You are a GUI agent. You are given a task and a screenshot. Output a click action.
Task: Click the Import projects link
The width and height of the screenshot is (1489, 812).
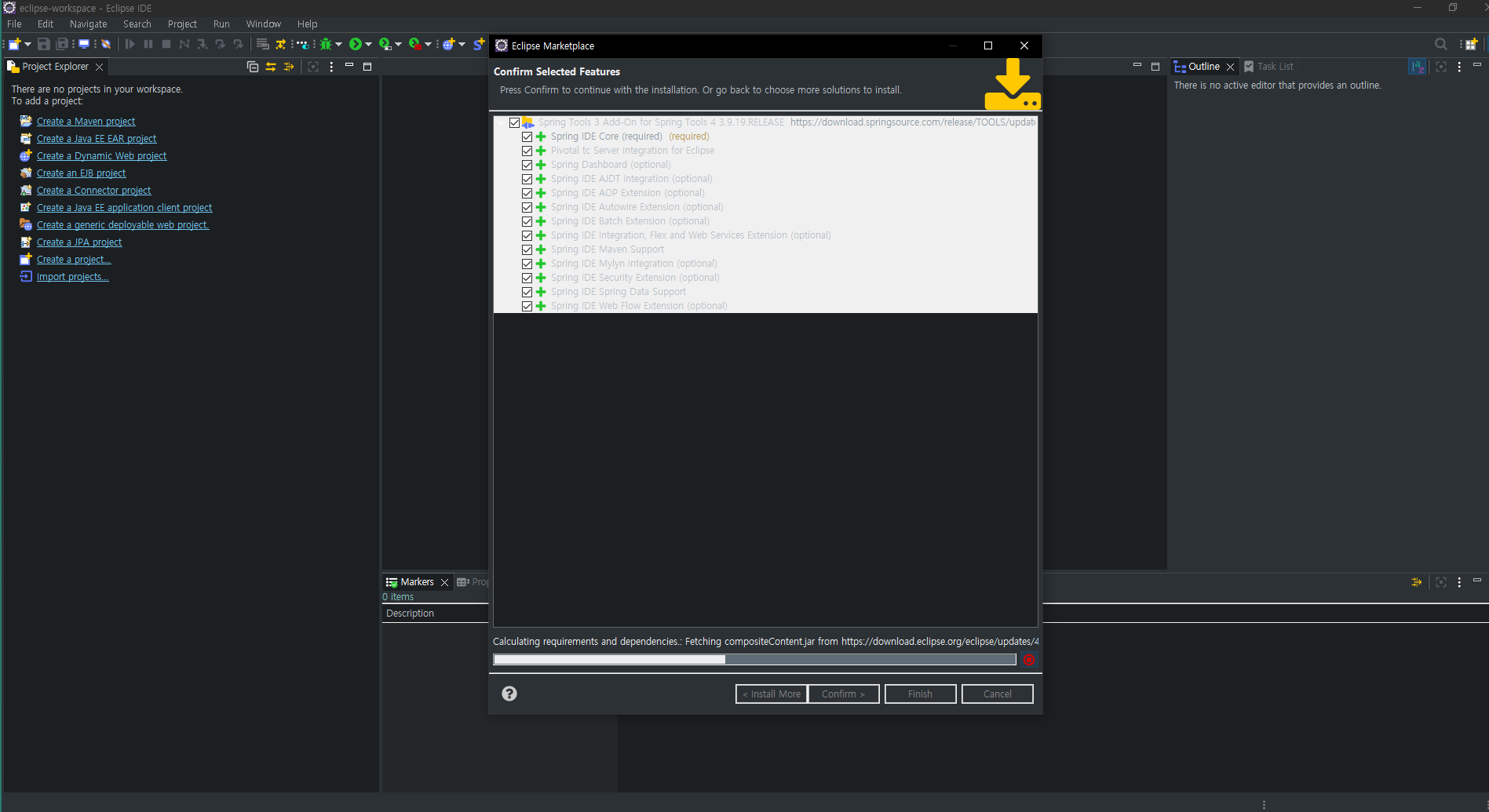click(72, 277)
